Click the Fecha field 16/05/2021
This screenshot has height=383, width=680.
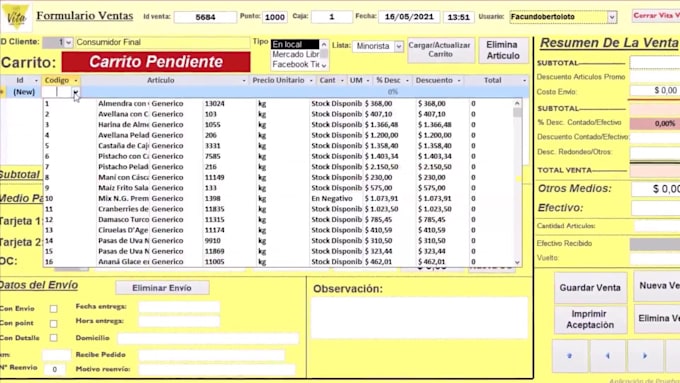(409, 17)
